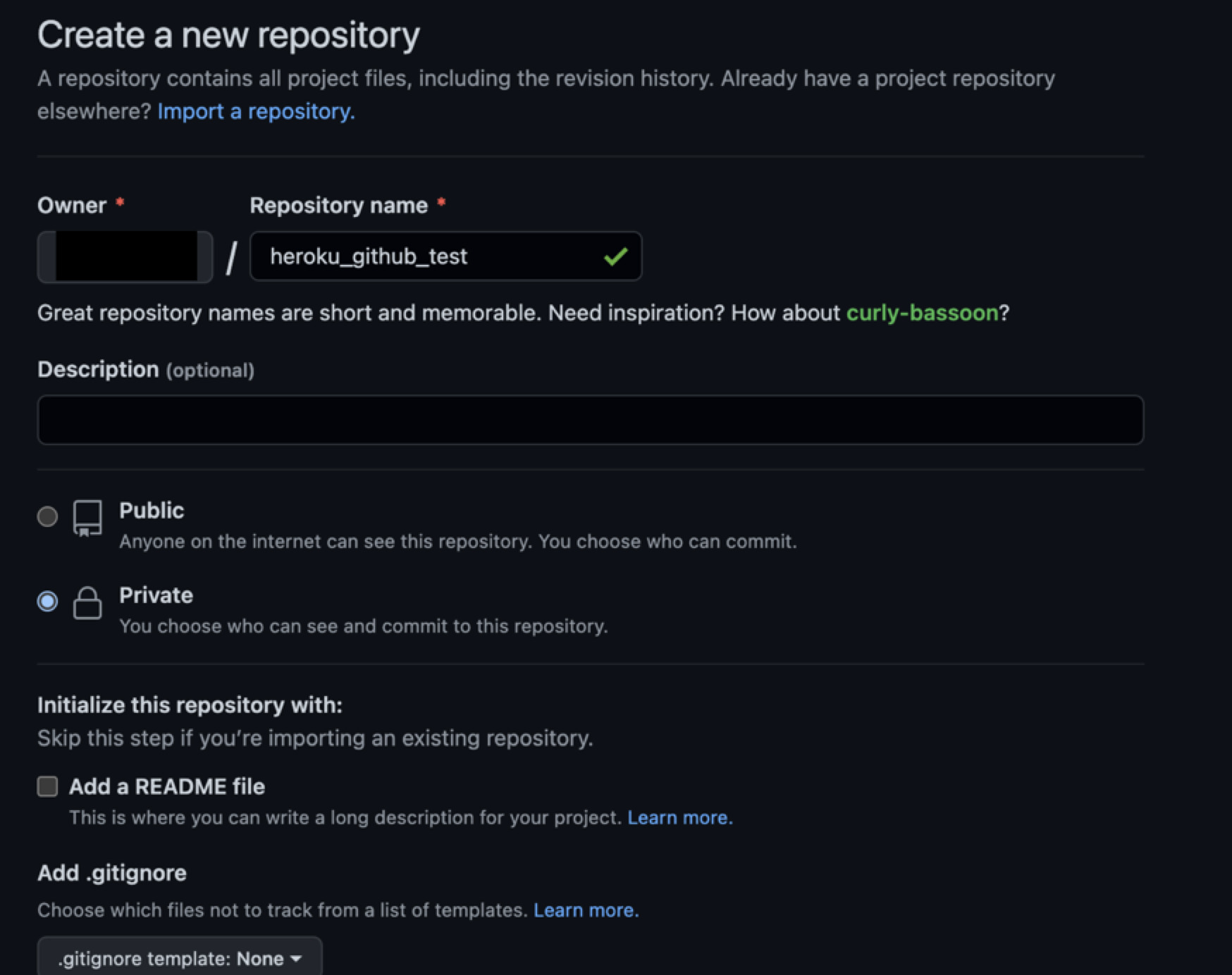
Task: Select the Public radio button
Action: pyautogui.click(x=47, y=516)
